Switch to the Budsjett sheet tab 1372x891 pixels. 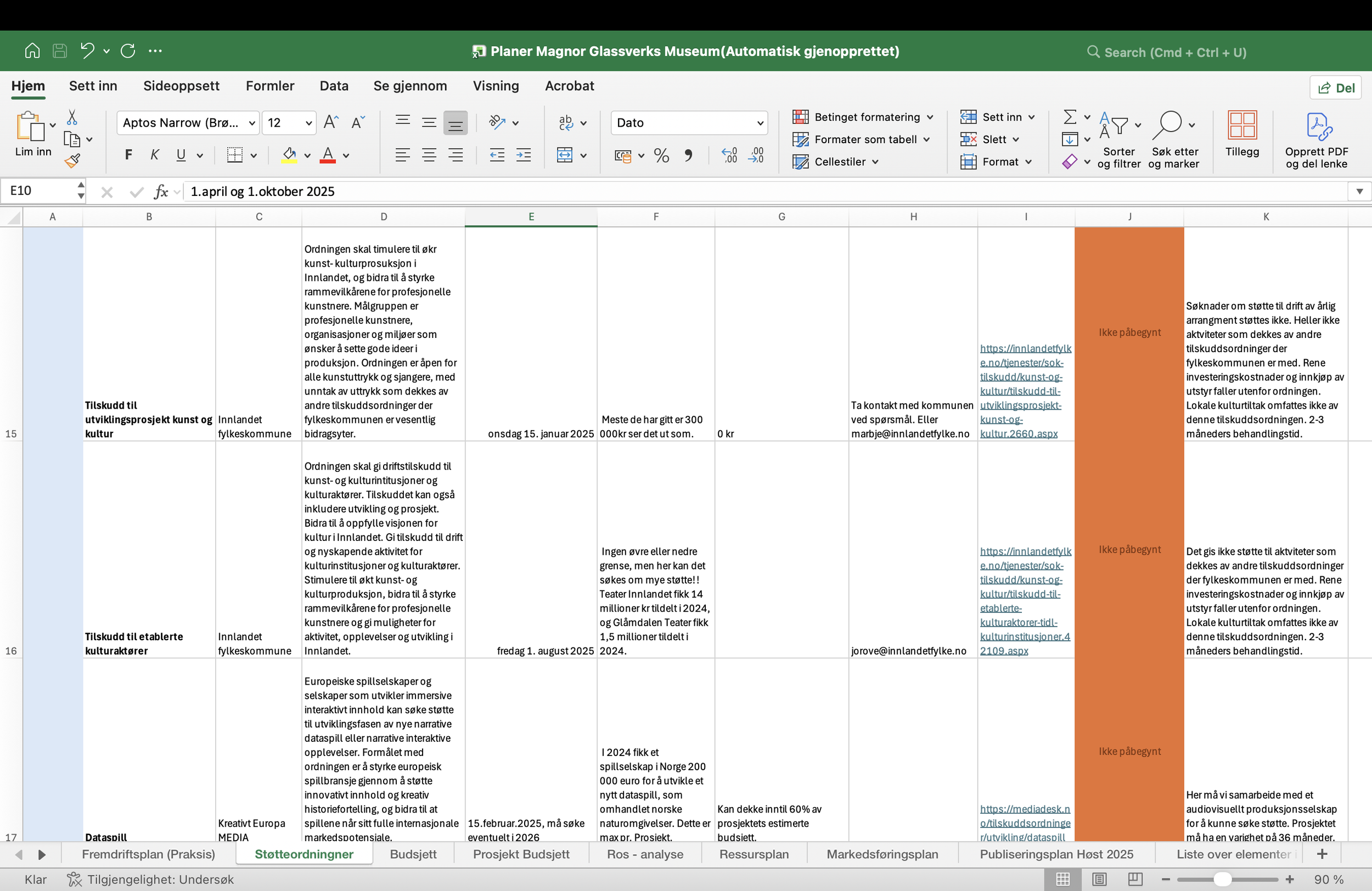[x=413, y=854]
